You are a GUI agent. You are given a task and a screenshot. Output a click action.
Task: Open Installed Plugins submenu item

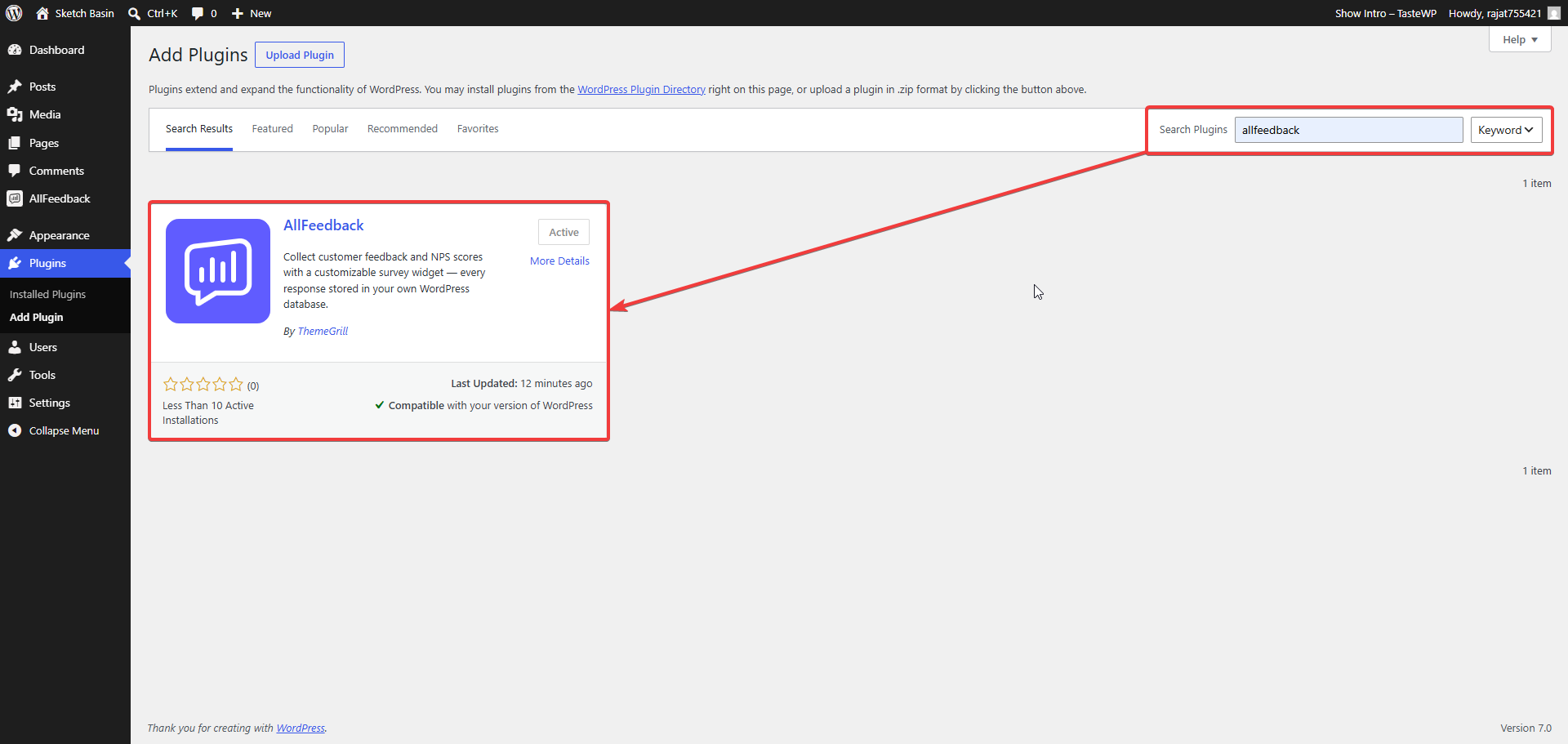(x=47, y=294)
